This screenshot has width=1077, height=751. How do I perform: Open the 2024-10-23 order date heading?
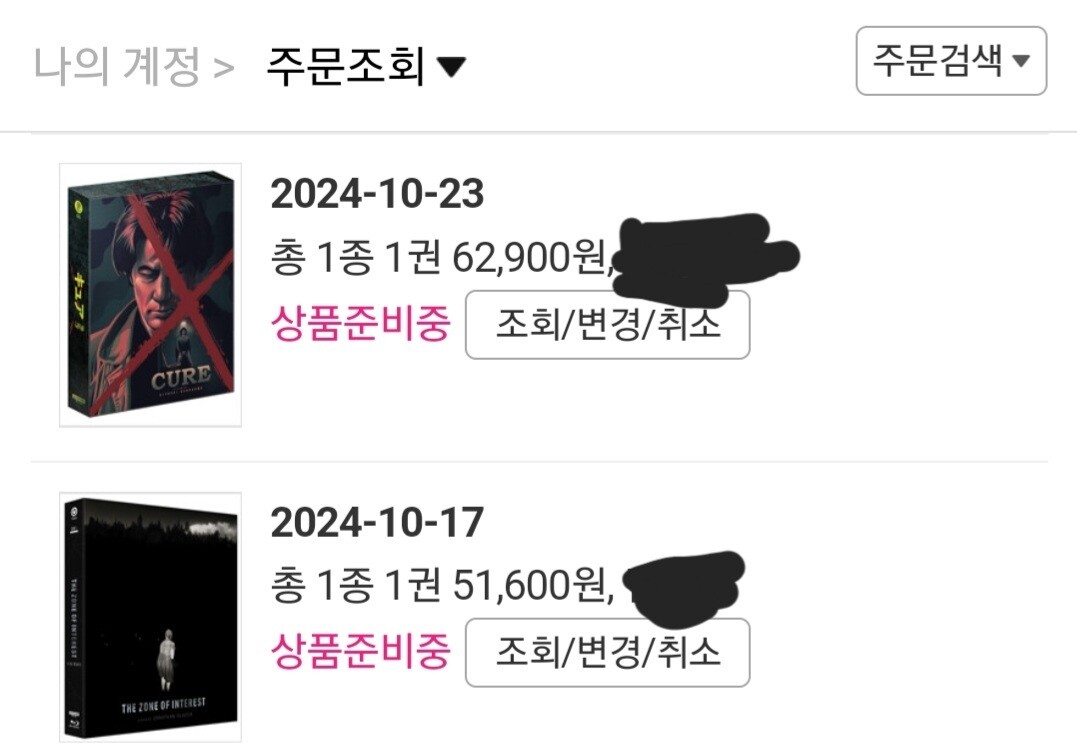377,194
